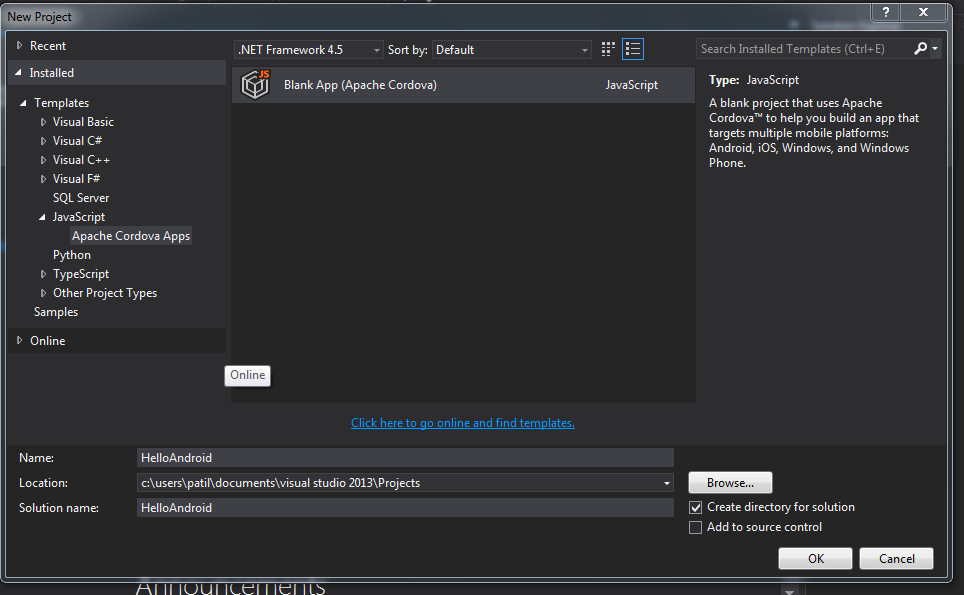964x595 pixels.
Task: Expand the Visual F# node arrow
Action: click(43, 179)
